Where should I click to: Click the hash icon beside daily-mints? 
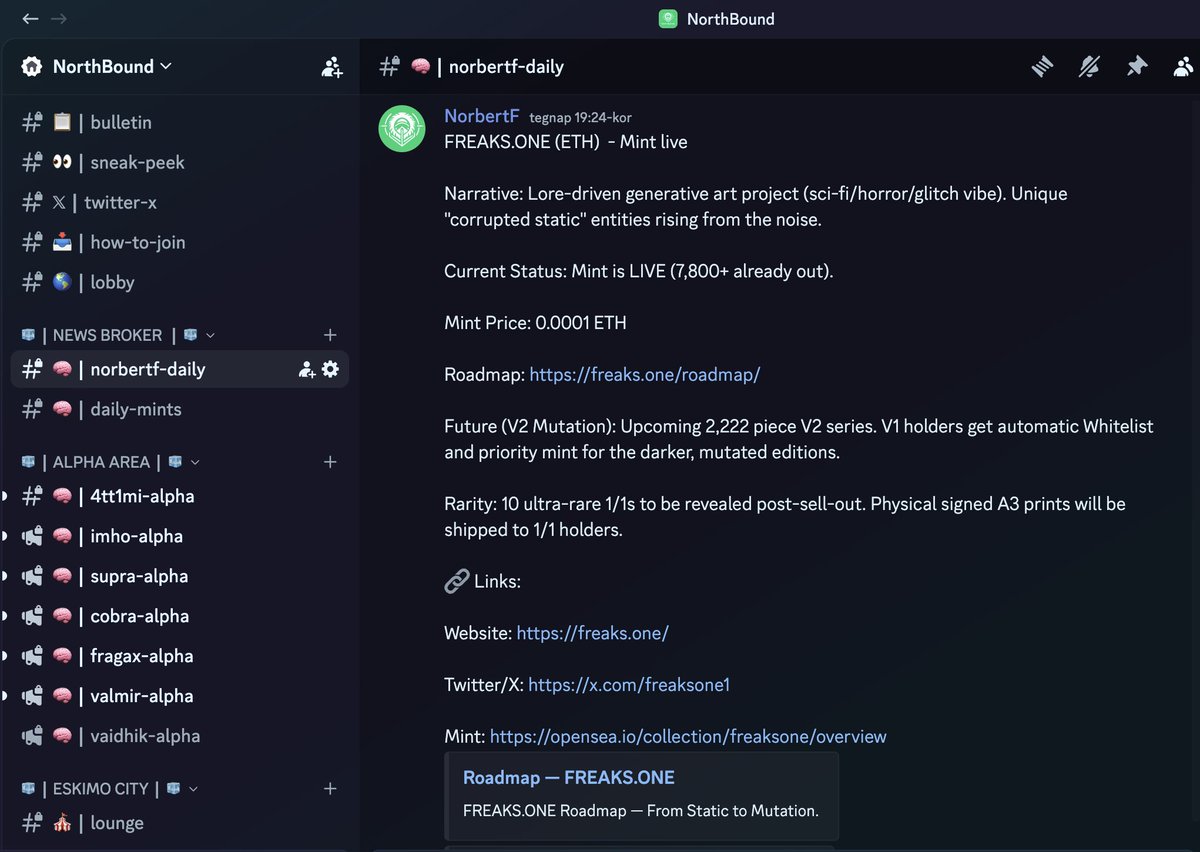(x=32, y=409)
